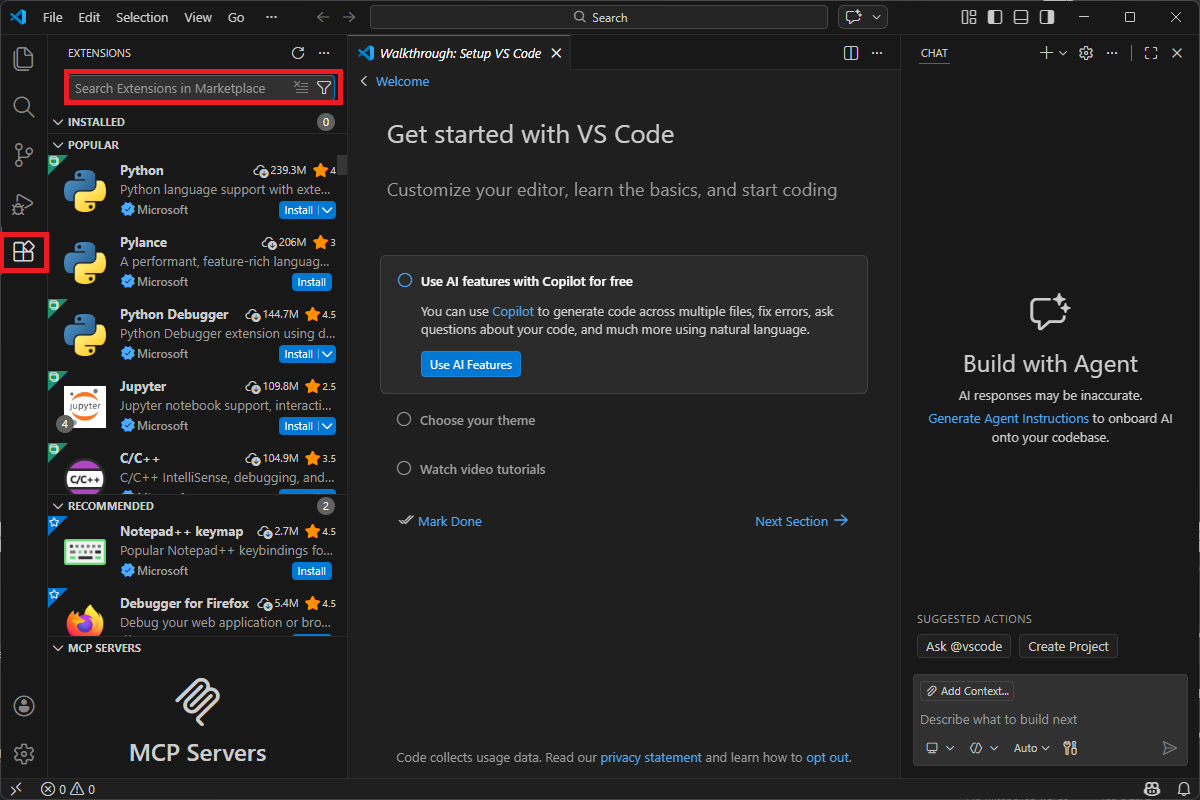Clear extensions search results icon
This screenshot has width=1200, height=800.
301,88
